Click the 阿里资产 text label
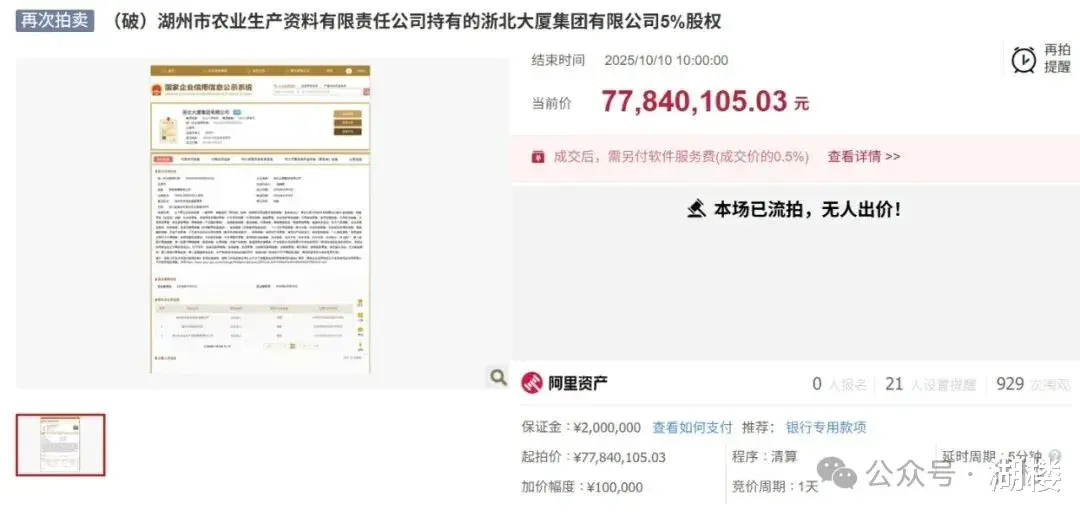The width and height of the screenshot is (1080, 516). pos(577,384)
